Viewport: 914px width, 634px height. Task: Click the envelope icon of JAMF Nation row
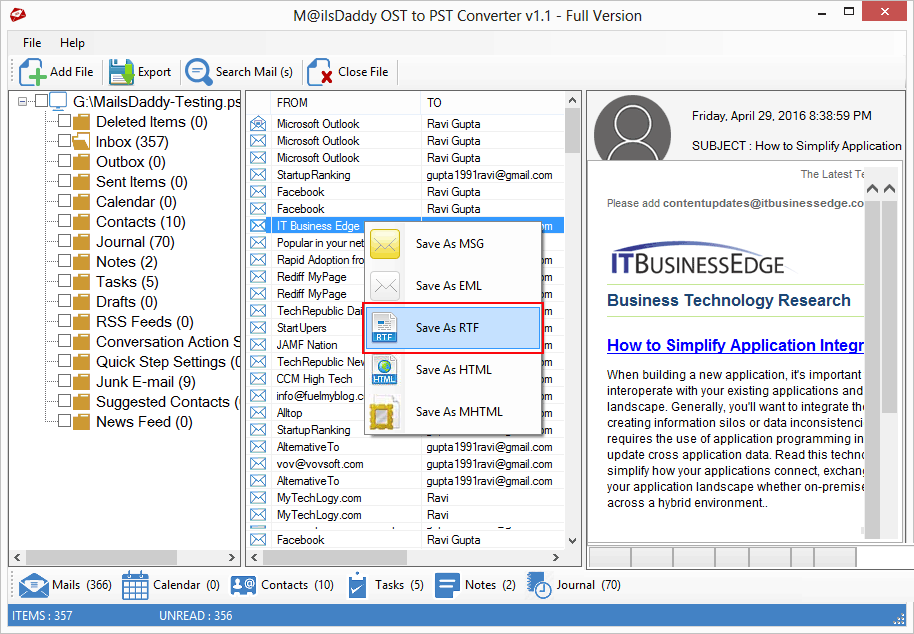[258, 344]
